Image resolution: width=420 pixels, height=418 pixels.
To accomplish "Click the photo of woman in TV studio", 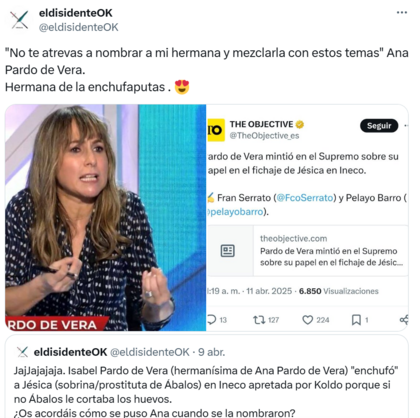I will (105, 218).
